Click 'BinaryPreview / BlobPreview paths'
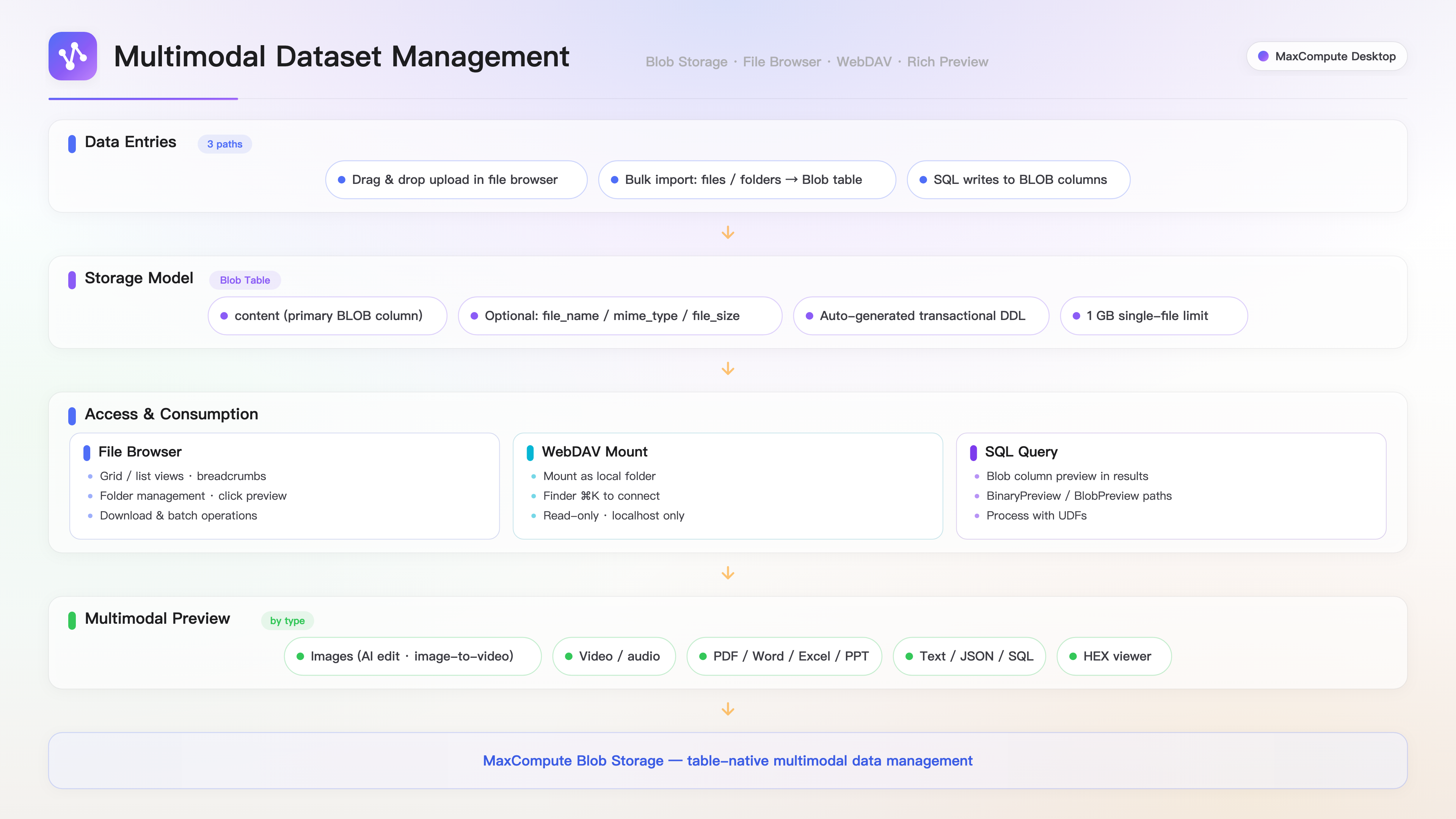The width and height of the screenshot is (1456, 819). (x=1079, y=496)
